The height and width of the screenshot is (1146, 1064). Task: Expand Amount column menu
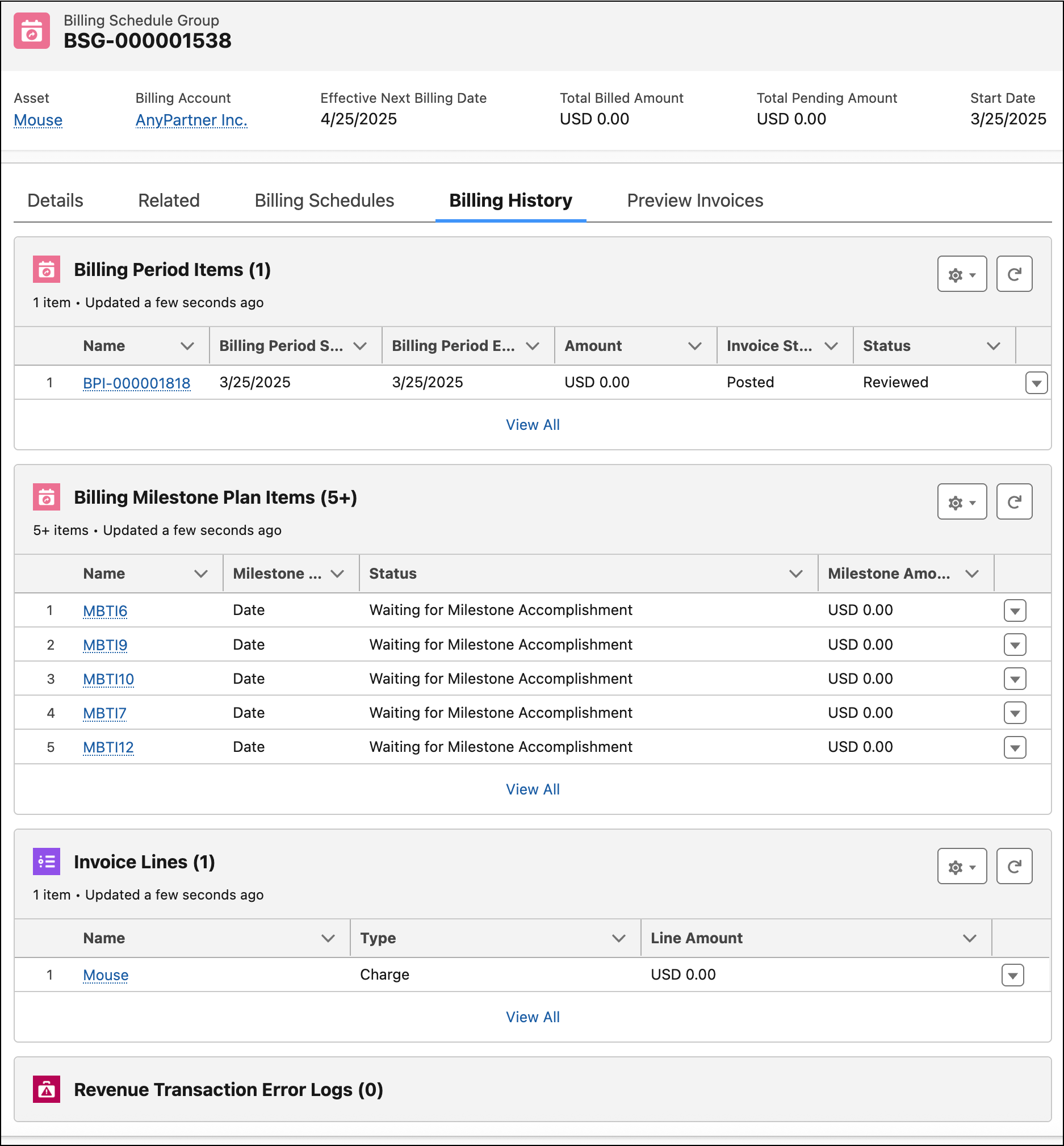(695, 346)
